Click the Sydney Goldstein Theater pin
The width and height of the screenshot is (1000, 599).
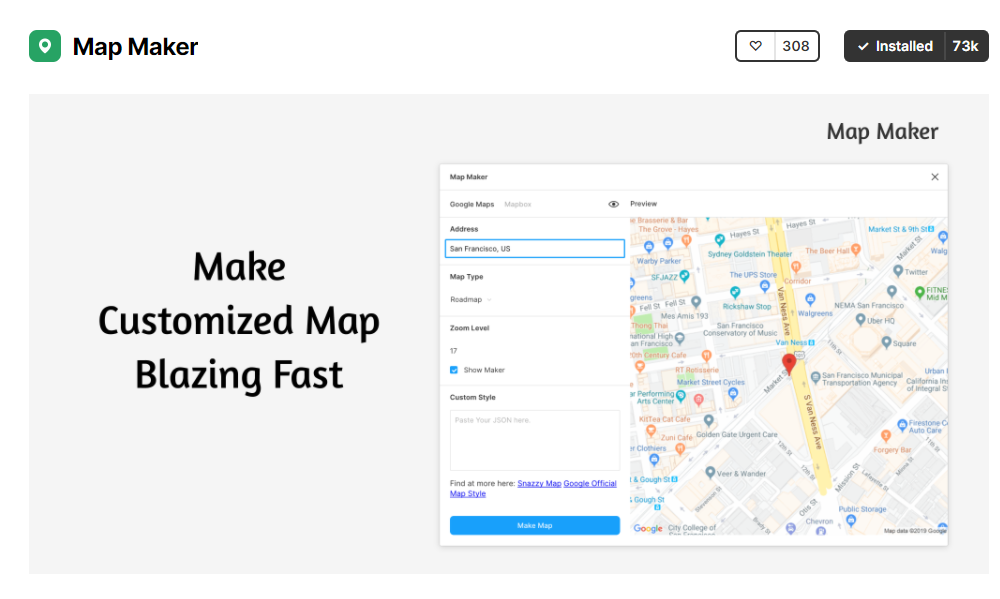click(719, 240)
